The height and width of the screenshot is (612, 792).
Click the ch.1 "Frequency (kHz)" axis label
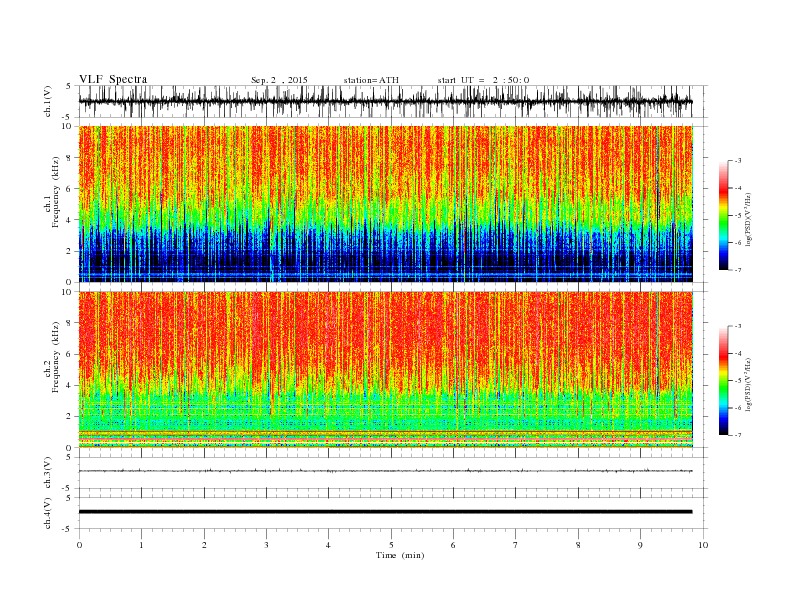55,192
